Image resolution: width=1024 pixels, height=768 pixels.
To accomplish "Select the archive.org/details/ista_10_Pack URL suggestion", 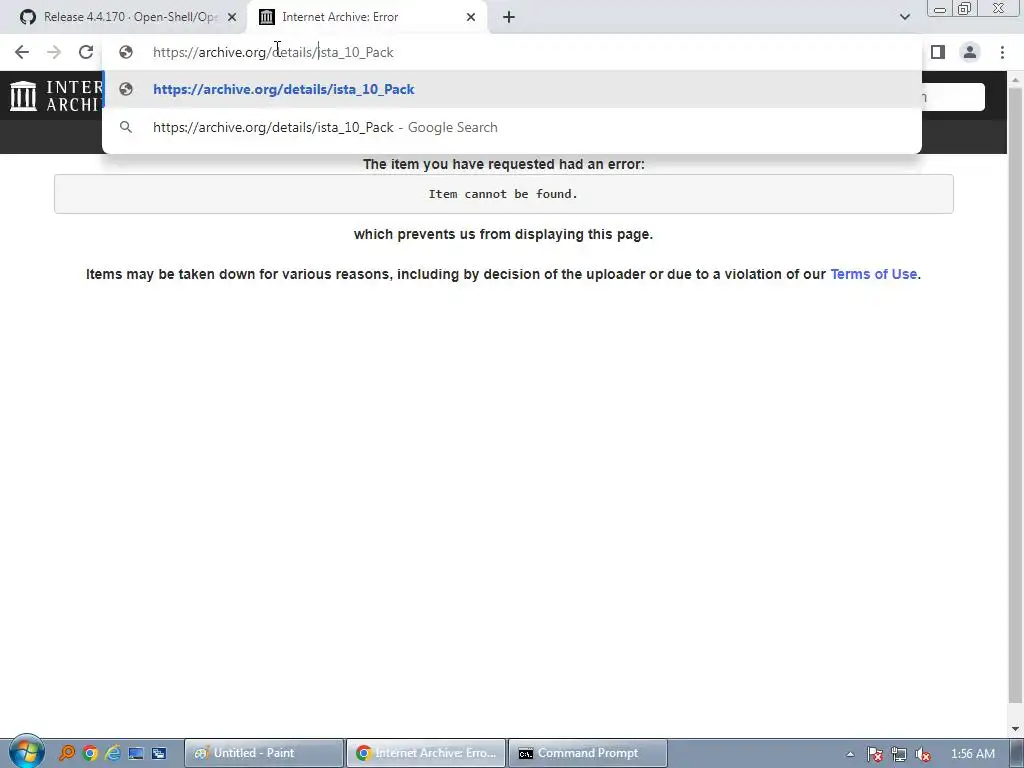I will 512,89.
